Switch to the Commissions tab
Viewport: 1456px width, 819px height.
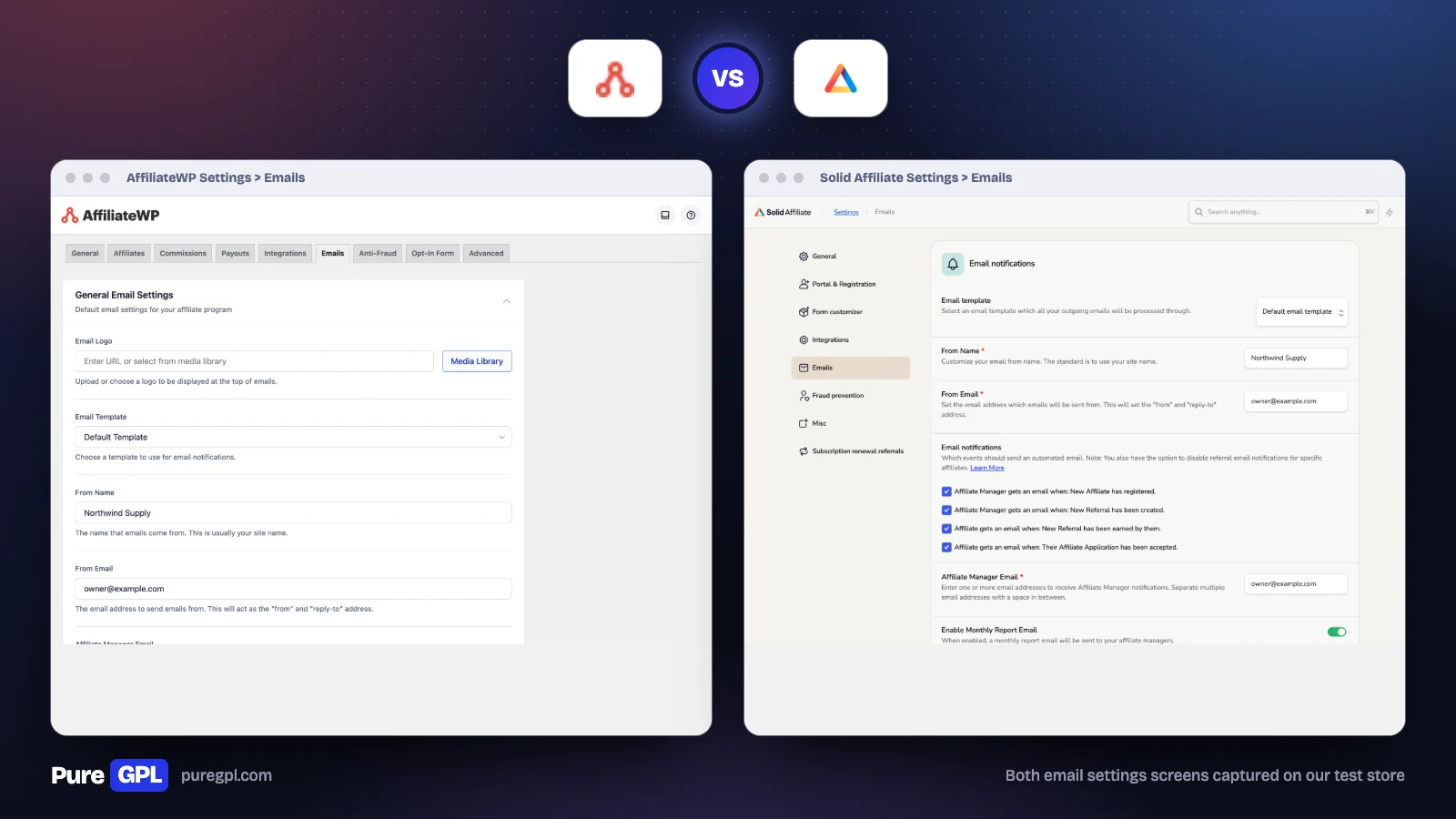pyautogui.click(x=183, y=254)
